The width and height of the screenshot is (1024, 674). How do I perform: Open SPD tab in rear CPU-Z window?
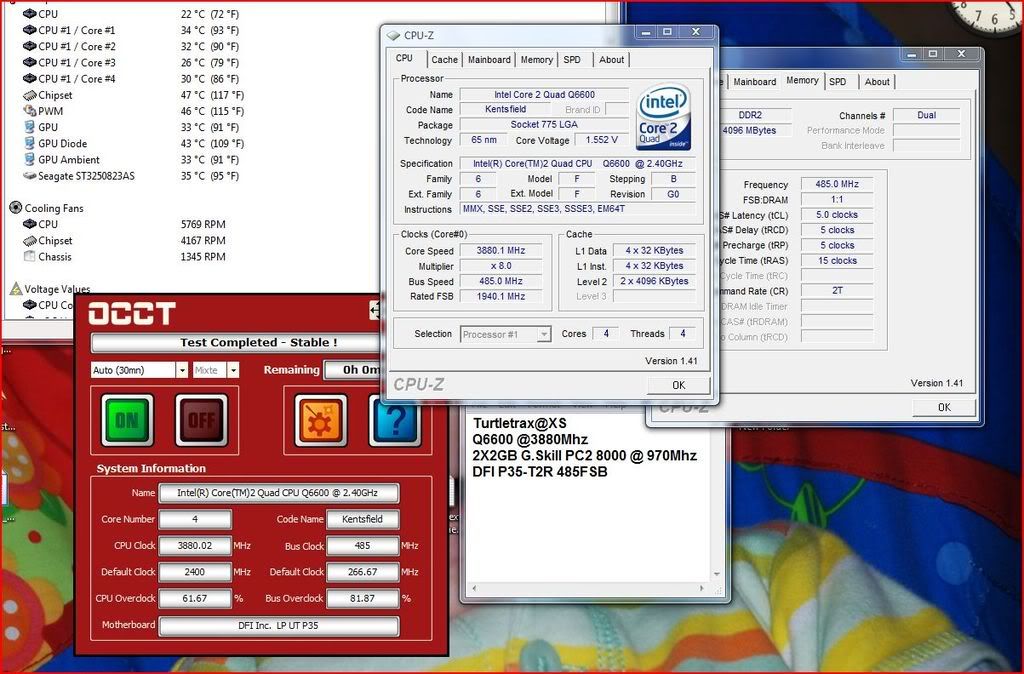tap(838, 82)
